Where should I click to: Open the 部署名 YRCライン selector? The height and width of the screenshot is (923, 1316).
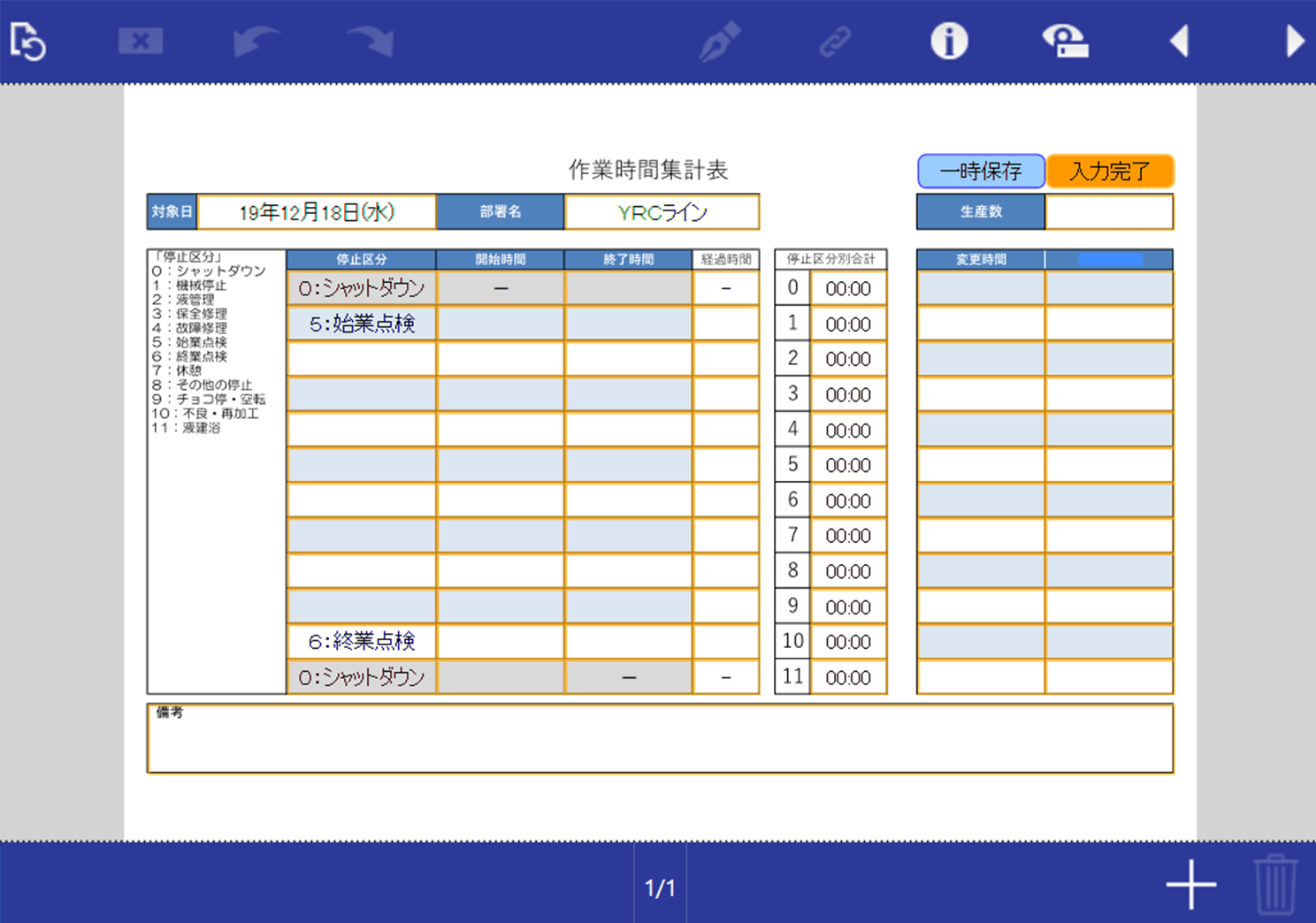pos(662,212)
